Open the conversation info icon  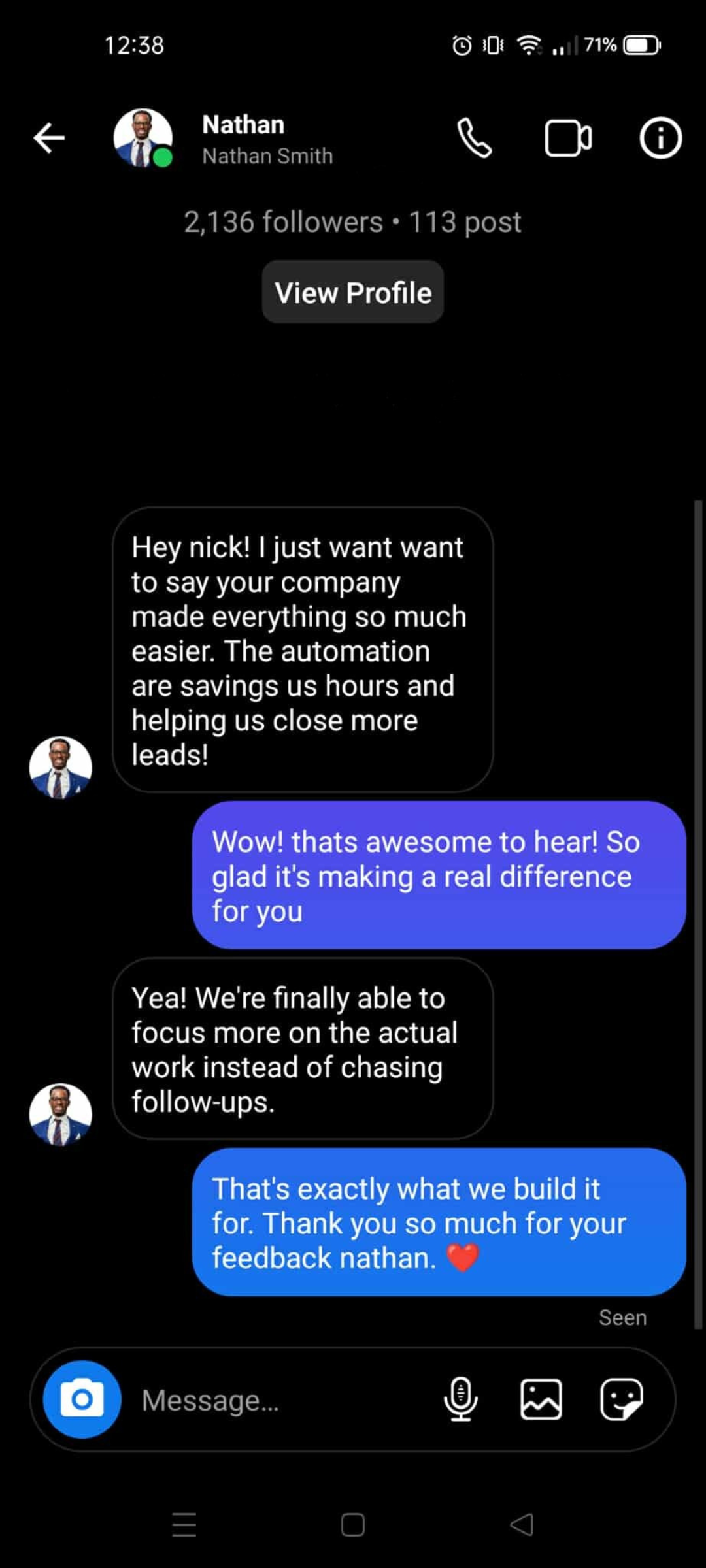click(660, 138)
